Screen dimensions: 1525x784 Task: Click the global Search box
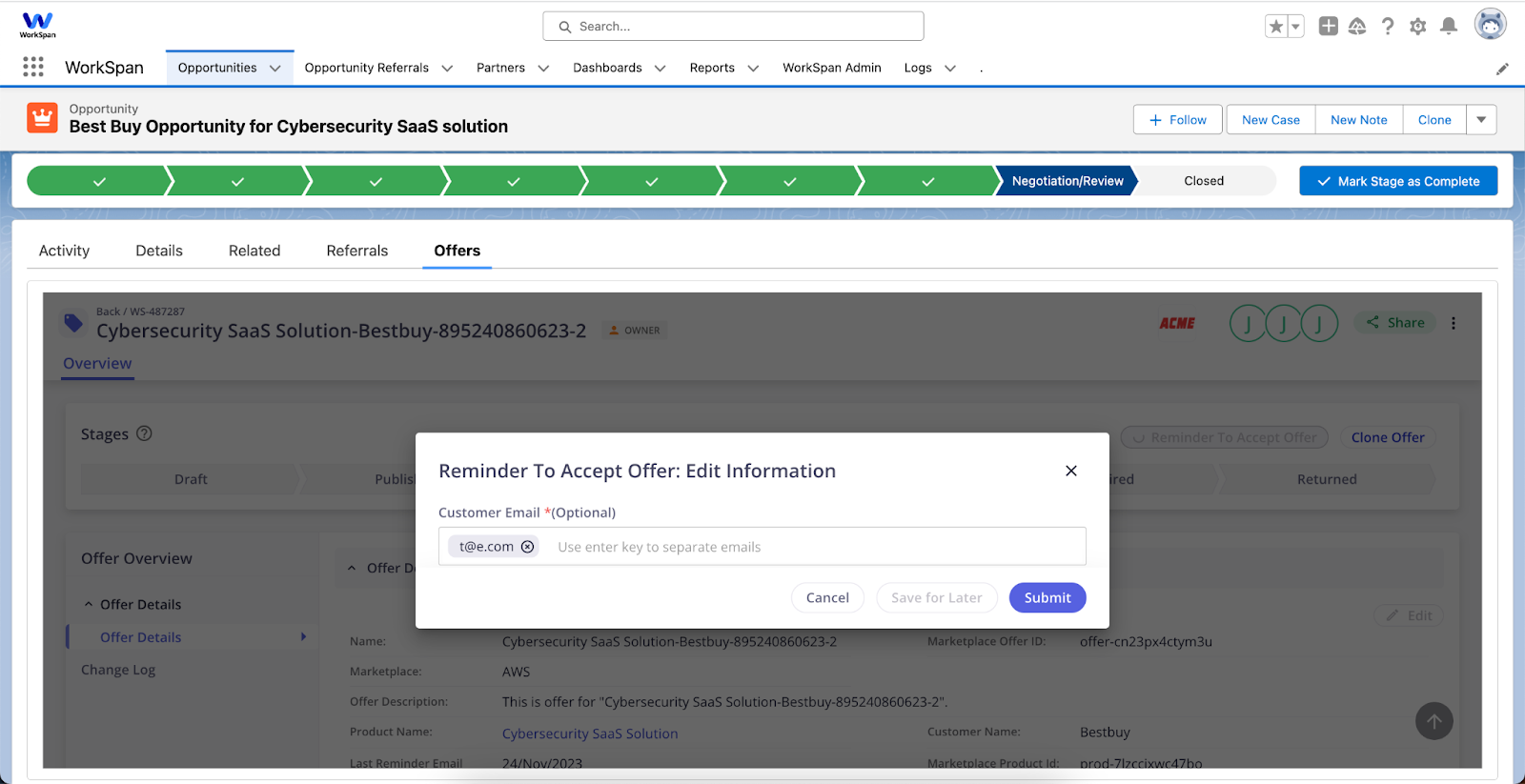coord(733,27)
